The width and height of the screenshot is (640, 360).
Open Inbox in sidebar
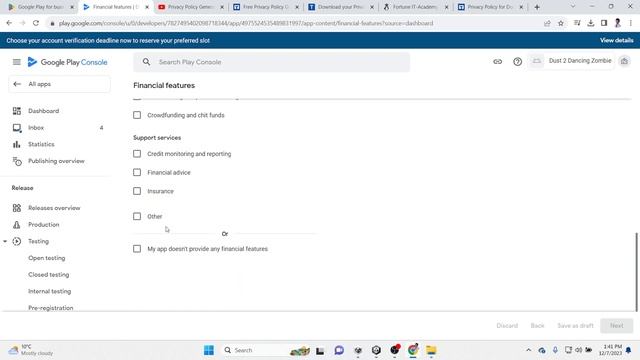pos(36,128)
